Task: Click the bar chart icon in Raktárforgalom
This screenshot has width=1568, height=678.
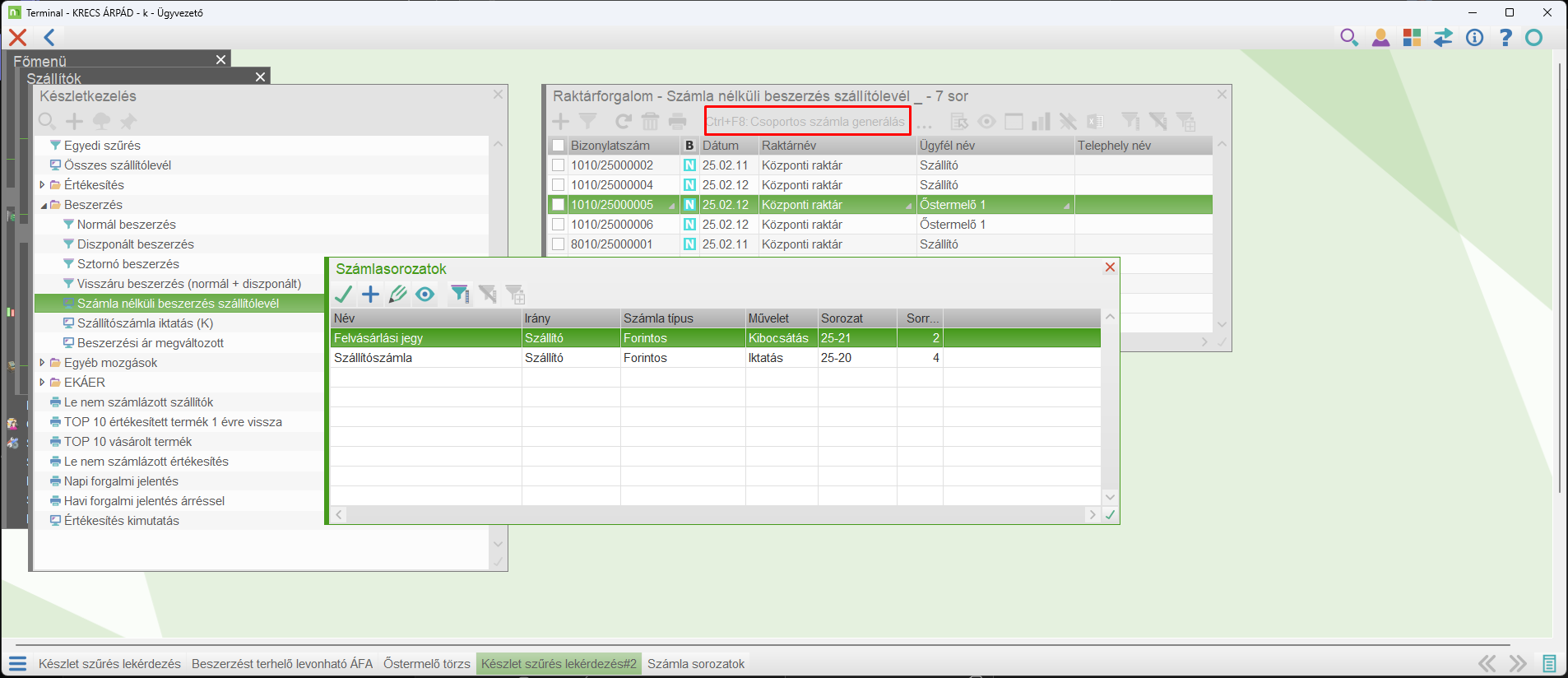Action: [x=1041, y=122]
